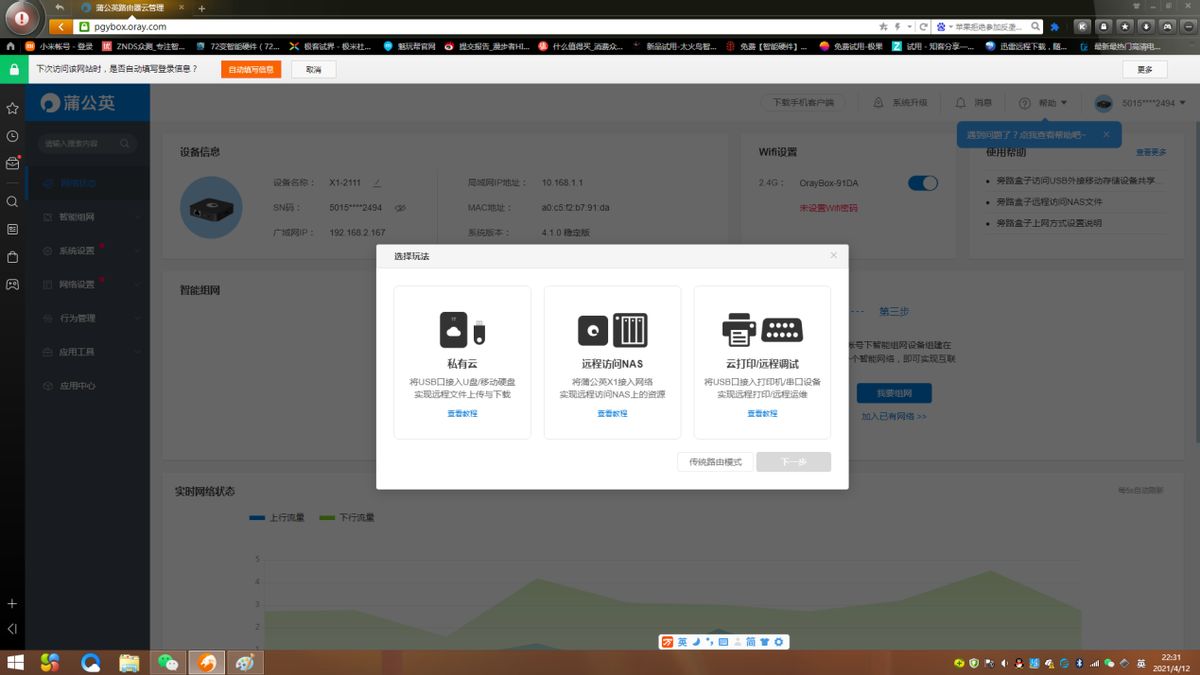Open the 帮助 help dropdown
This screenshot has height=675, width=1200.
tap(1043, 103)
